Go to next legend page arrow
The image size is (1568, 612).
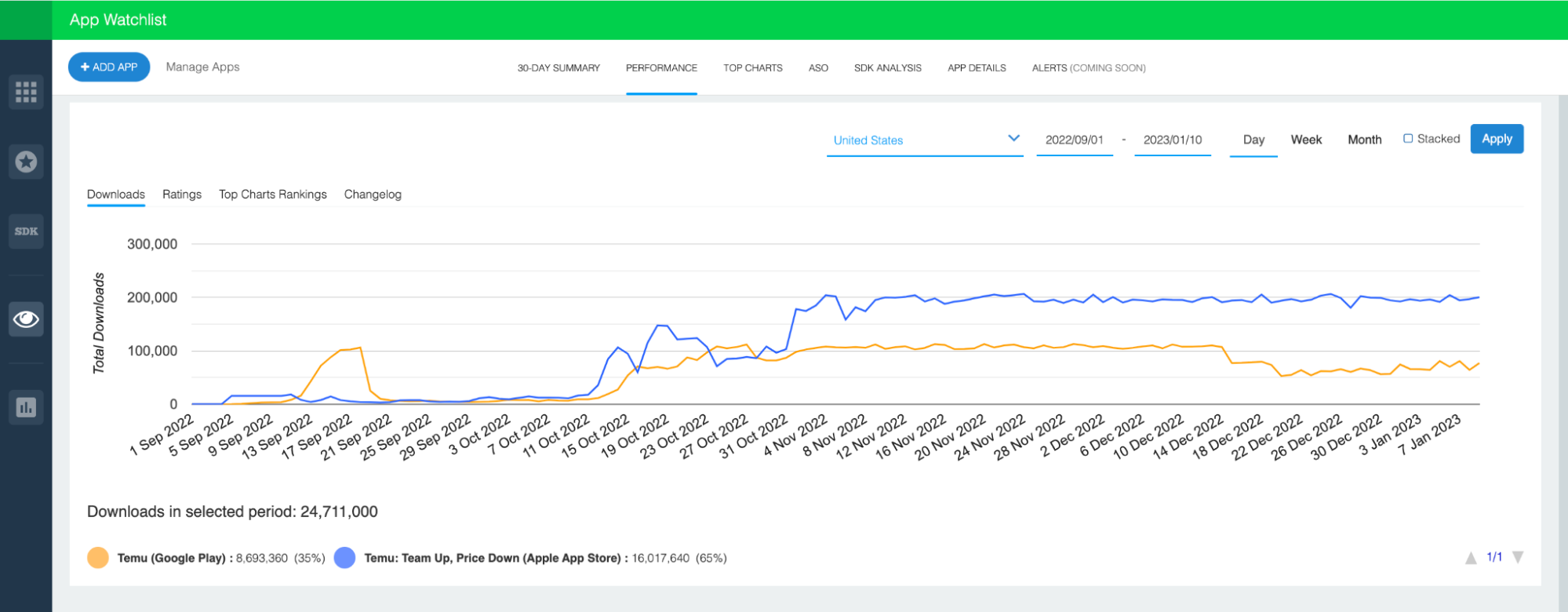1518,558
